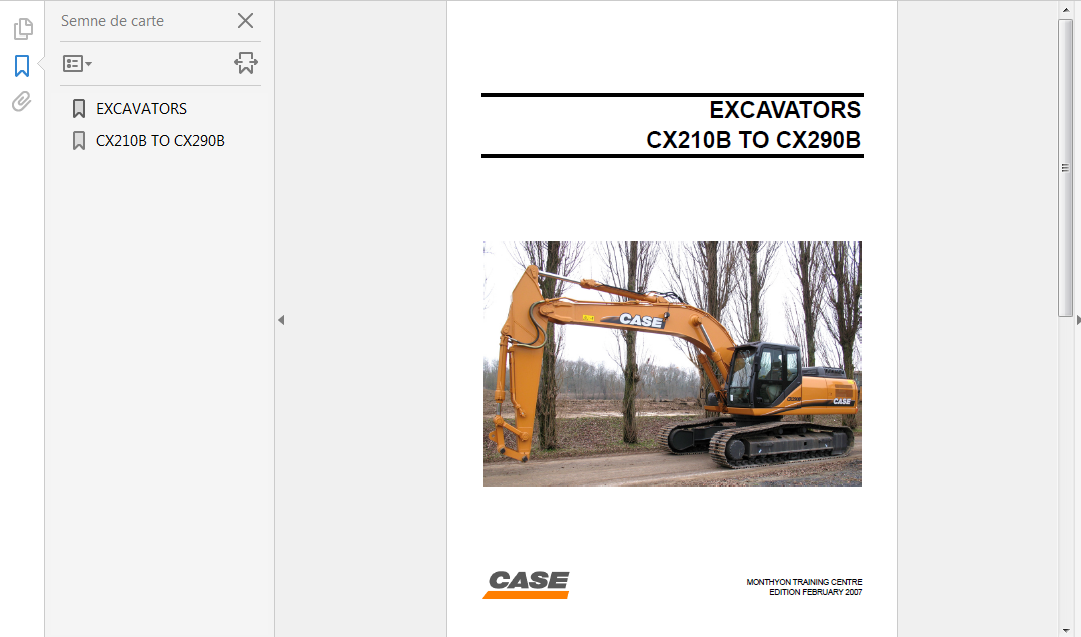This screenshot has height=637, width=1081.
Task: Click the scrollbar down arrow
Action: [1065, 630]
